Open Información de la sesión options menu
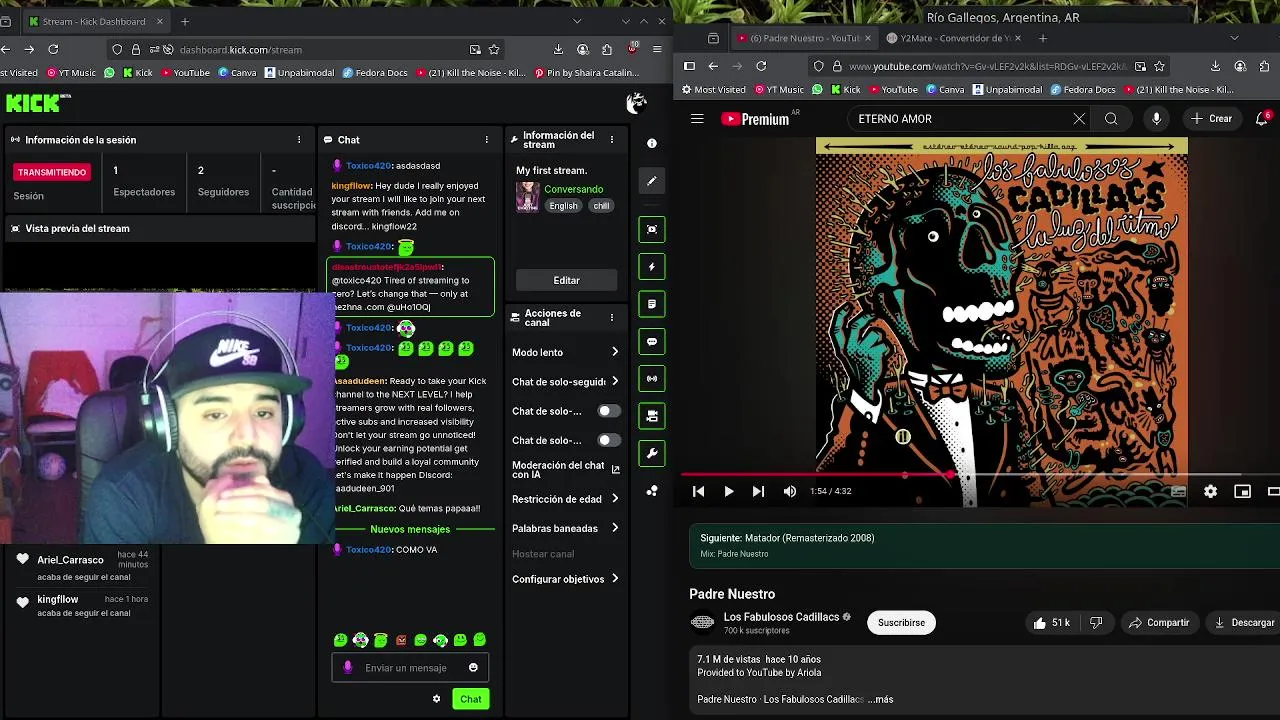1280x720 pixels. click(x=299, y=140)
